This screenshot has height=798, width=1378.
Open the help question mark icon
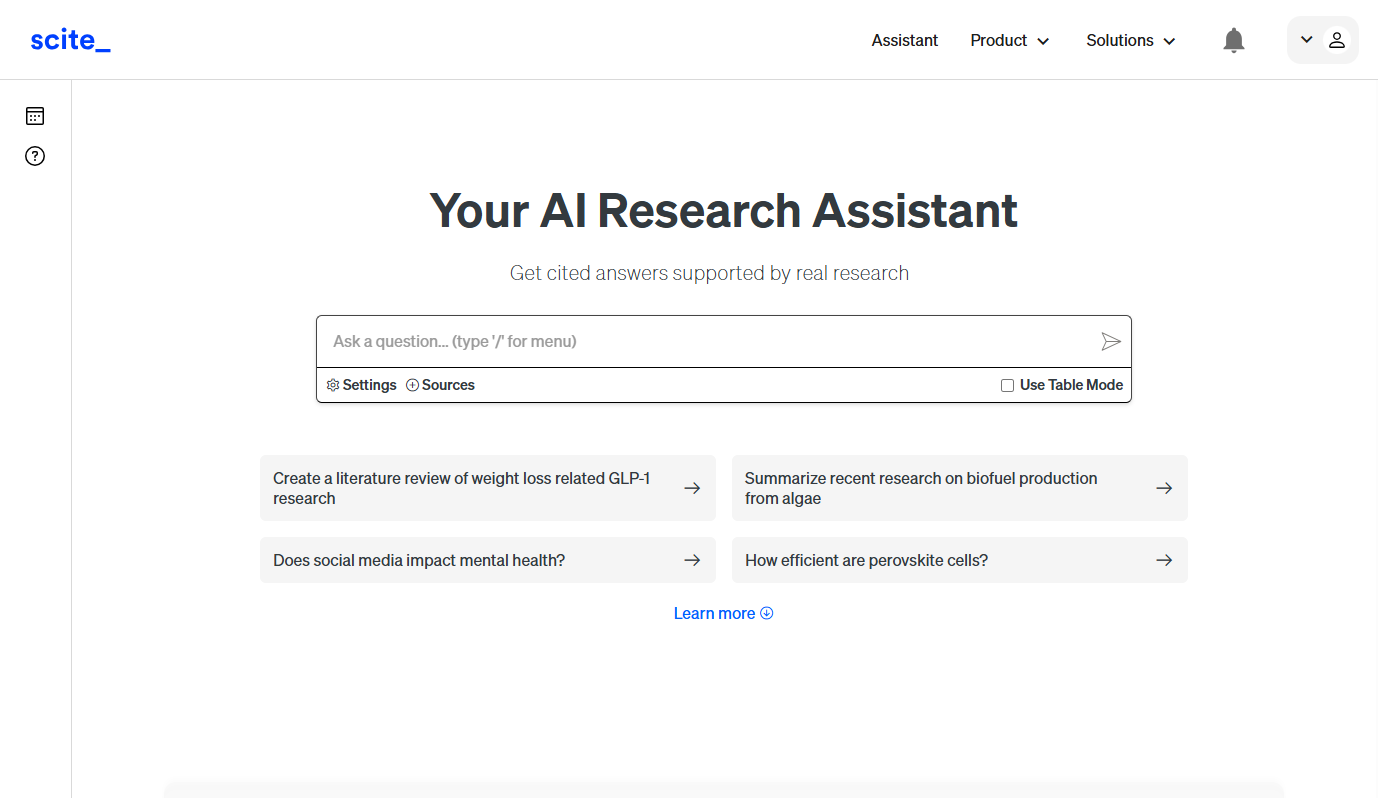pos(35,156)
